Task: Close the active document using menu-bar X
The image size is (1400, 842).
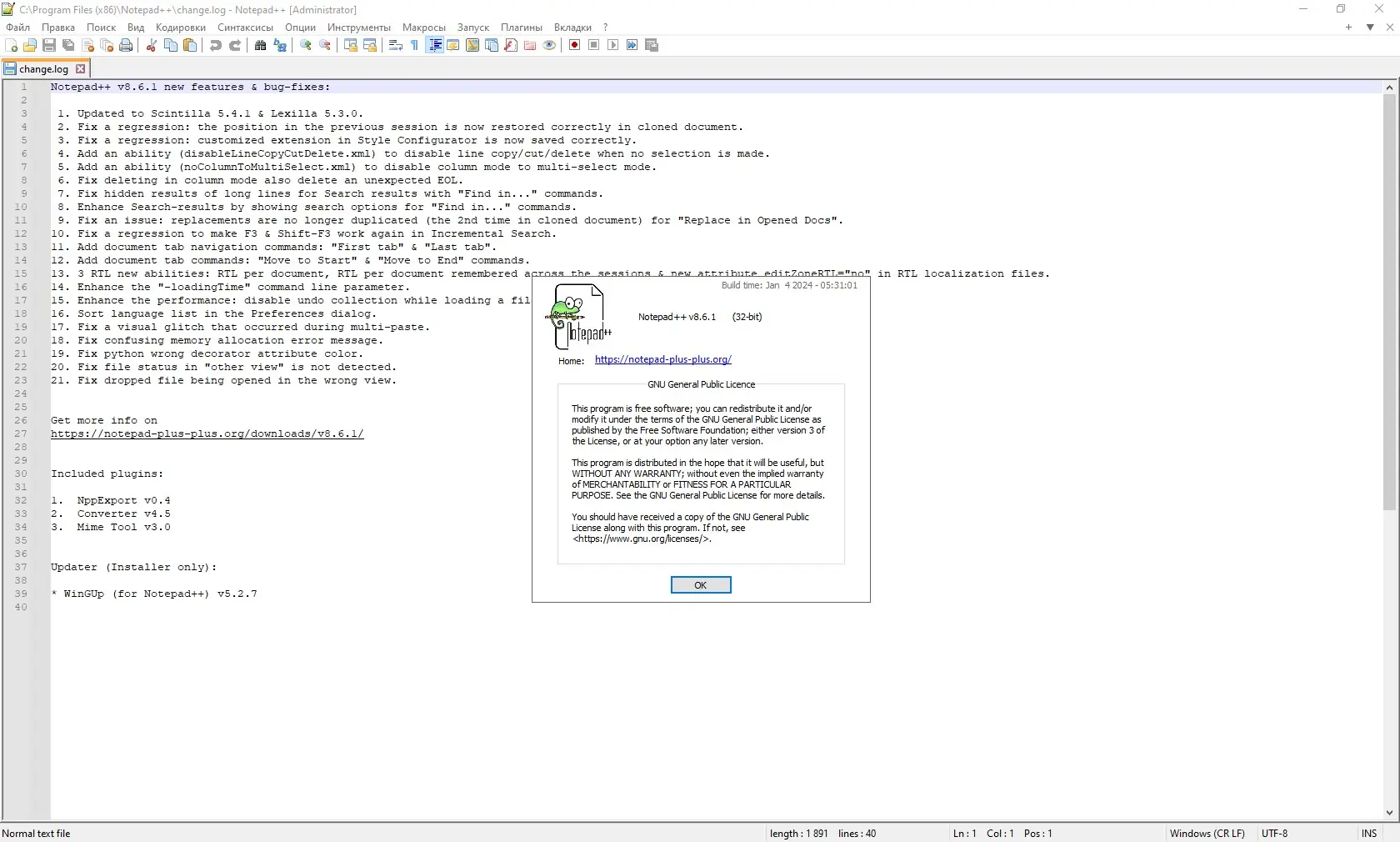Action: click(1390, 28)
